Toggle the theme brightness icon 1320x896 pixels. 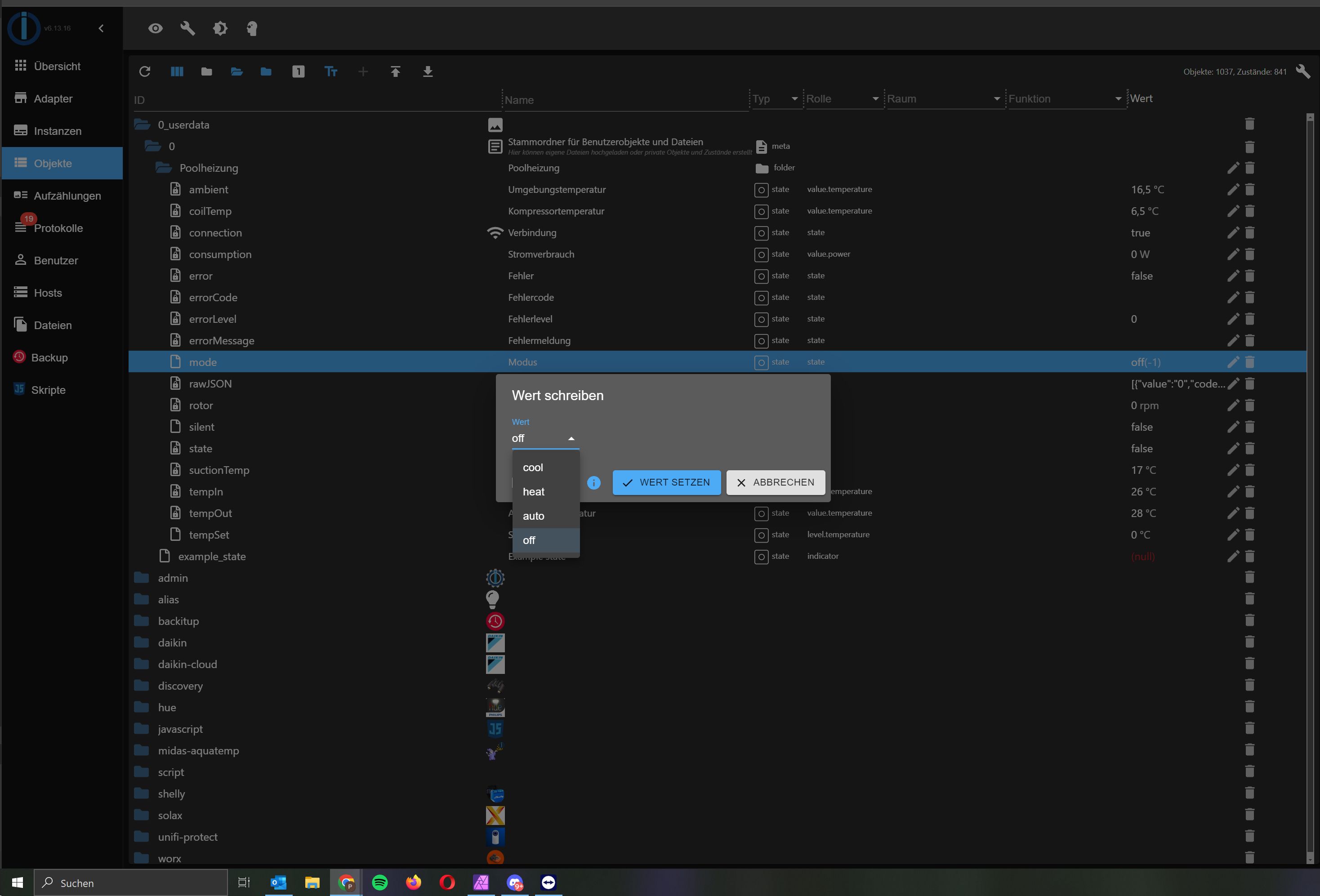[220, 28]
